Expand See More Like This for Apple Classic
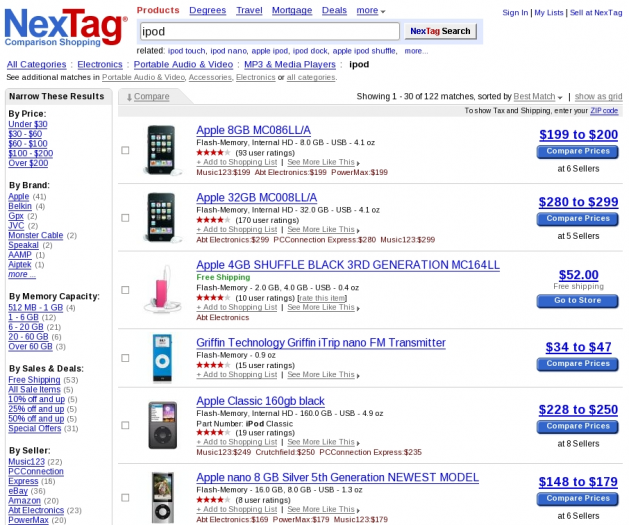 point(323,442)
